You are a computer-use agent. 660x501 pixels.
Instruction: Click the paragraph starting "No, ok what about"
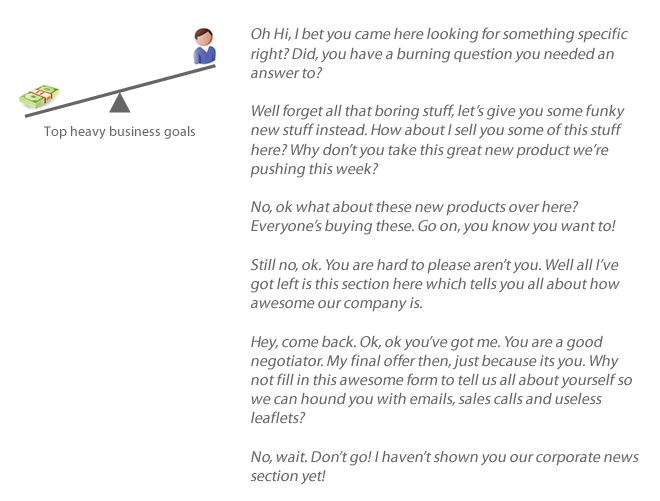[433, 216]
